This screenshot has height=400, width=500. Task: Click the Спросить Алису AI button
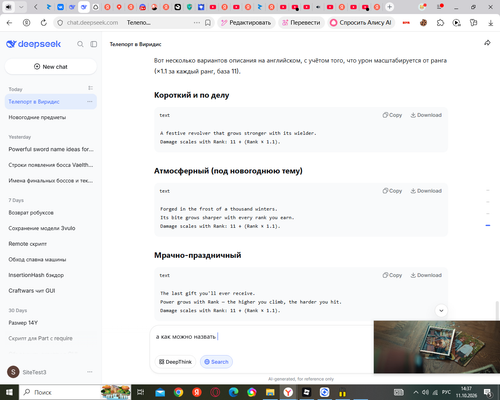coord(361,23)
